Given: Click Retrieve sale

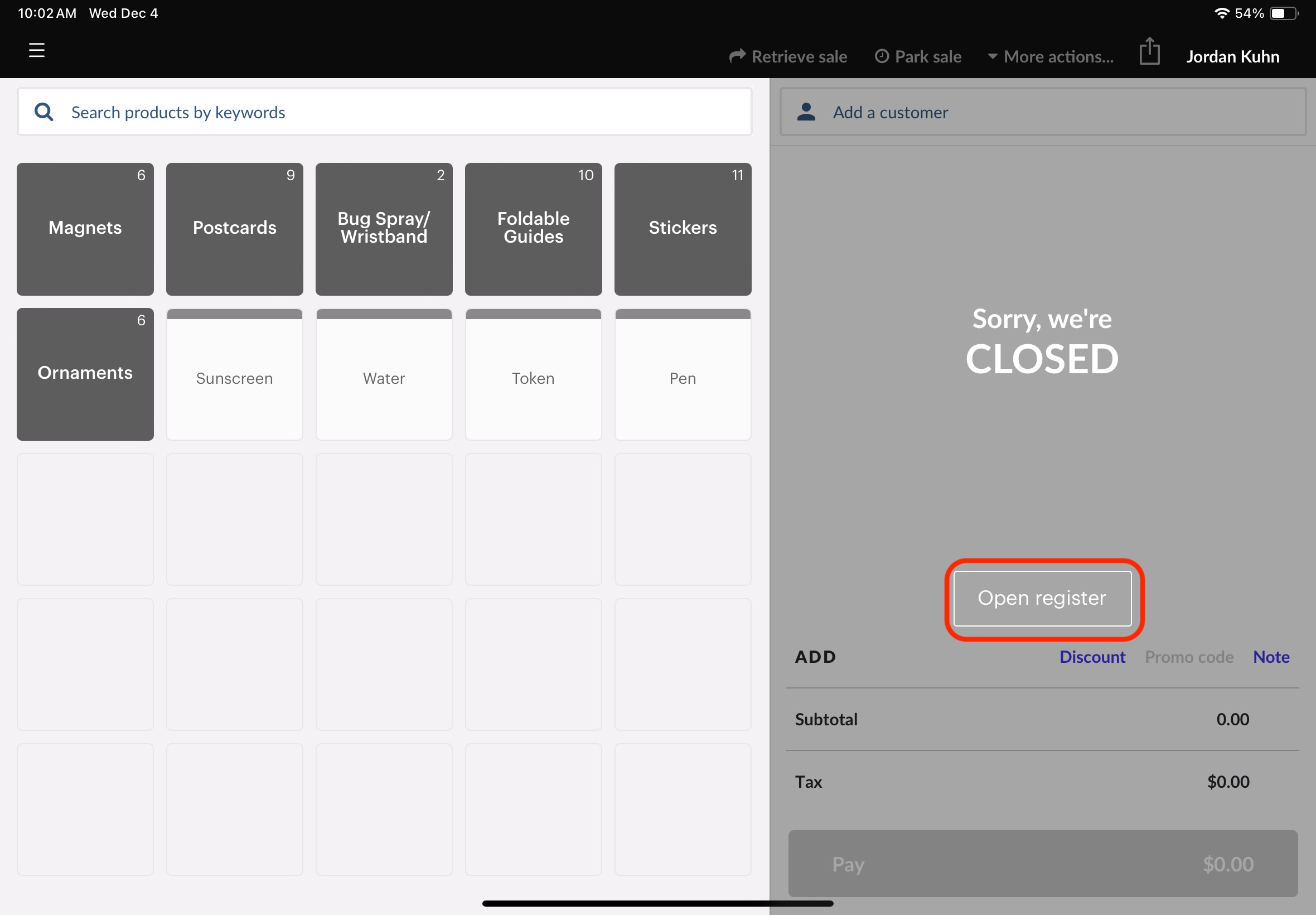Looking at the screenshot, I should click(x=788, y=57).
